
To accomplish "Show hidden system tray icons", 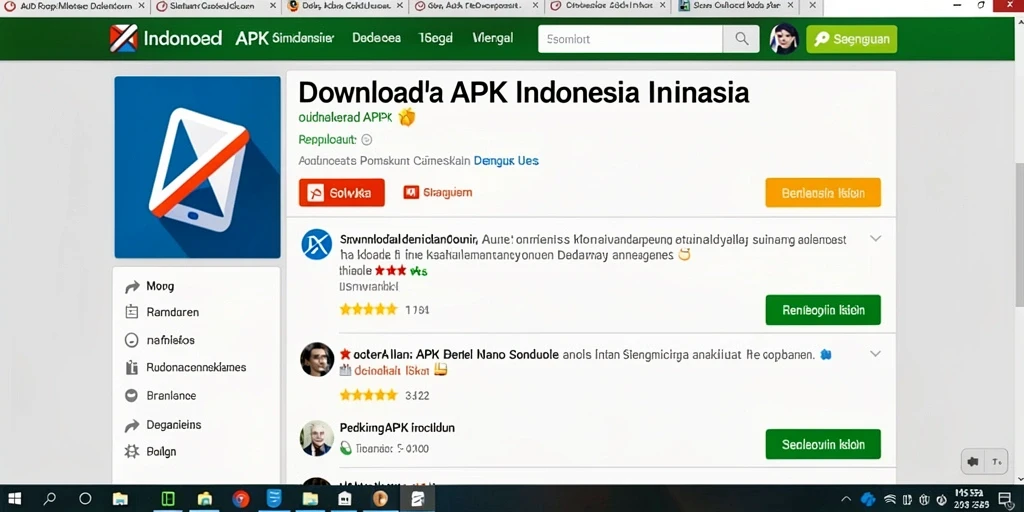I will (846, 499).
